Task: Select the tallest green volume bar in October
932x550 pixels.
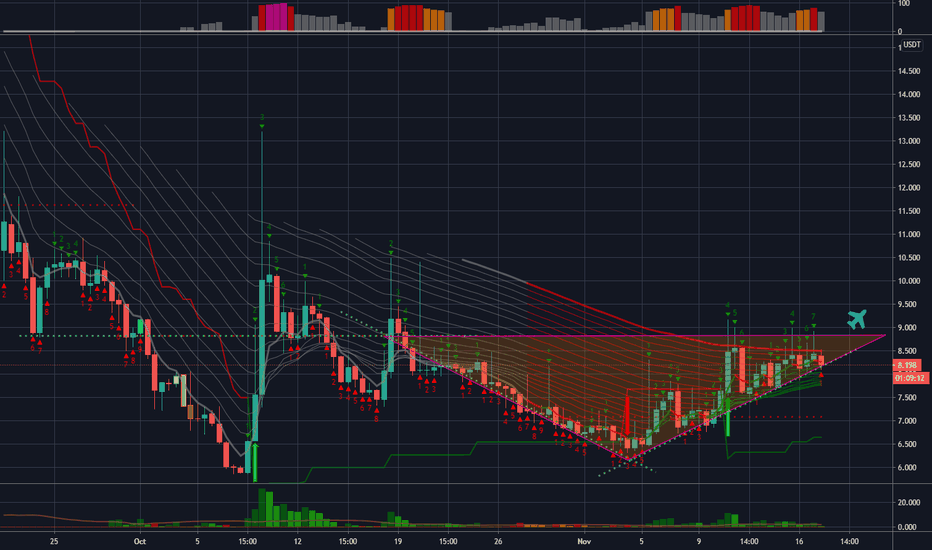Action: pos(262,507)
